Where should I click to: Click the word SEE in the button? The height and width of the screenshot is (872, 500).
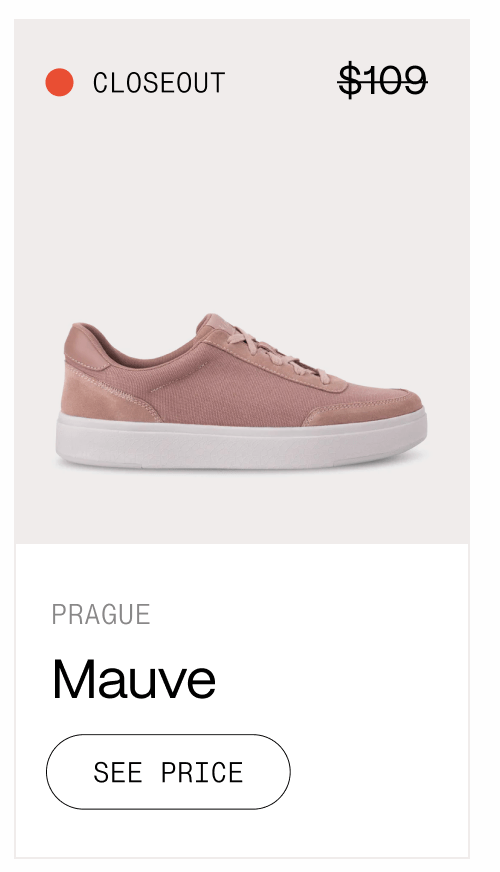coord(117,772)
